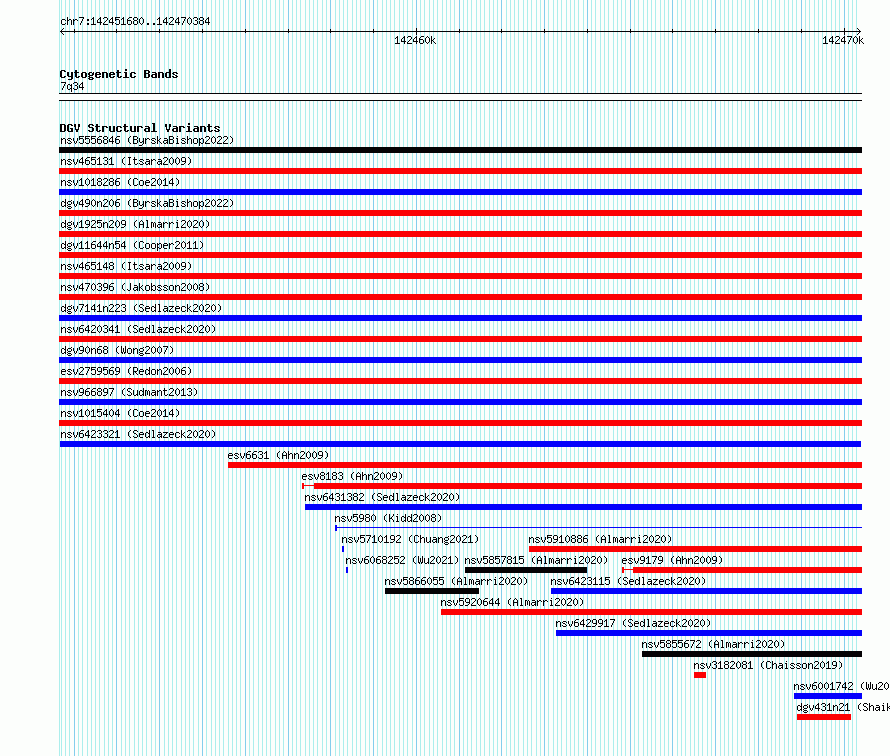Click nsv5855672 (Almarri2020) label
Viewport: 890px width, 756px height.
coord(713,644)
